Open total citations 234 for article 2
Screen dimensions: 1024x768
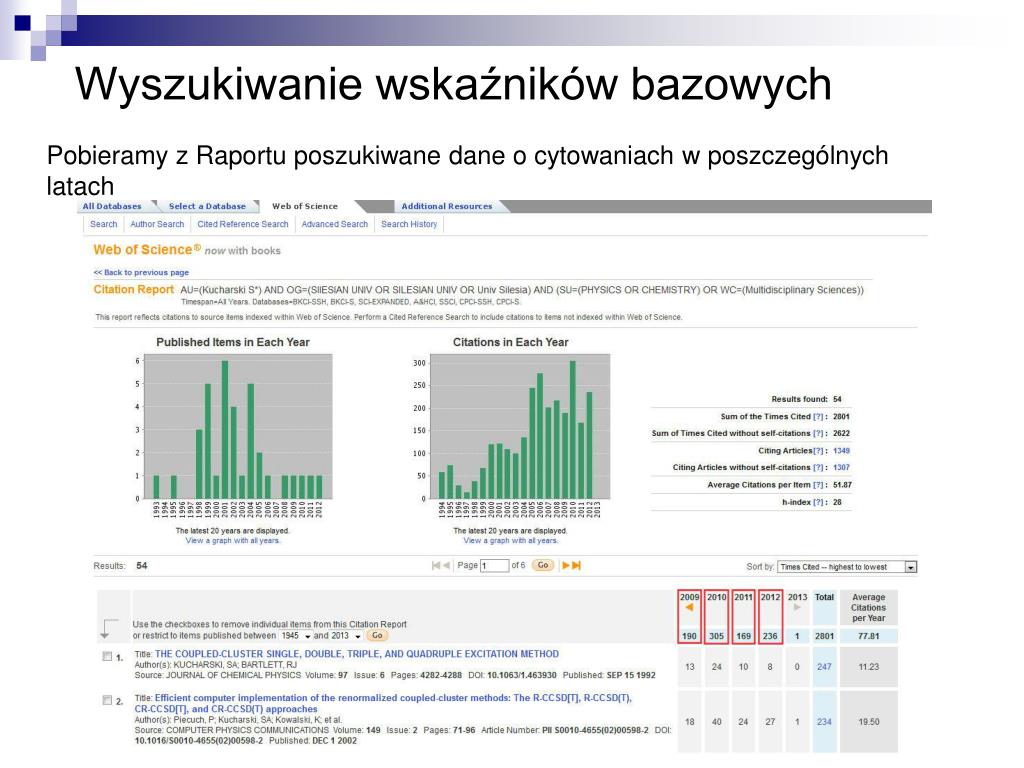click(x=824, y=722)
